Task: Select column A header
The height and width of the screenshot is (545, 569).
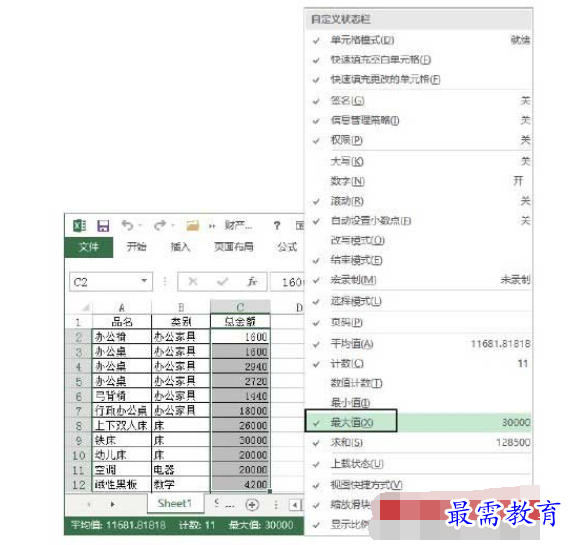Action: pyautogui.click(x=122, y=308)
